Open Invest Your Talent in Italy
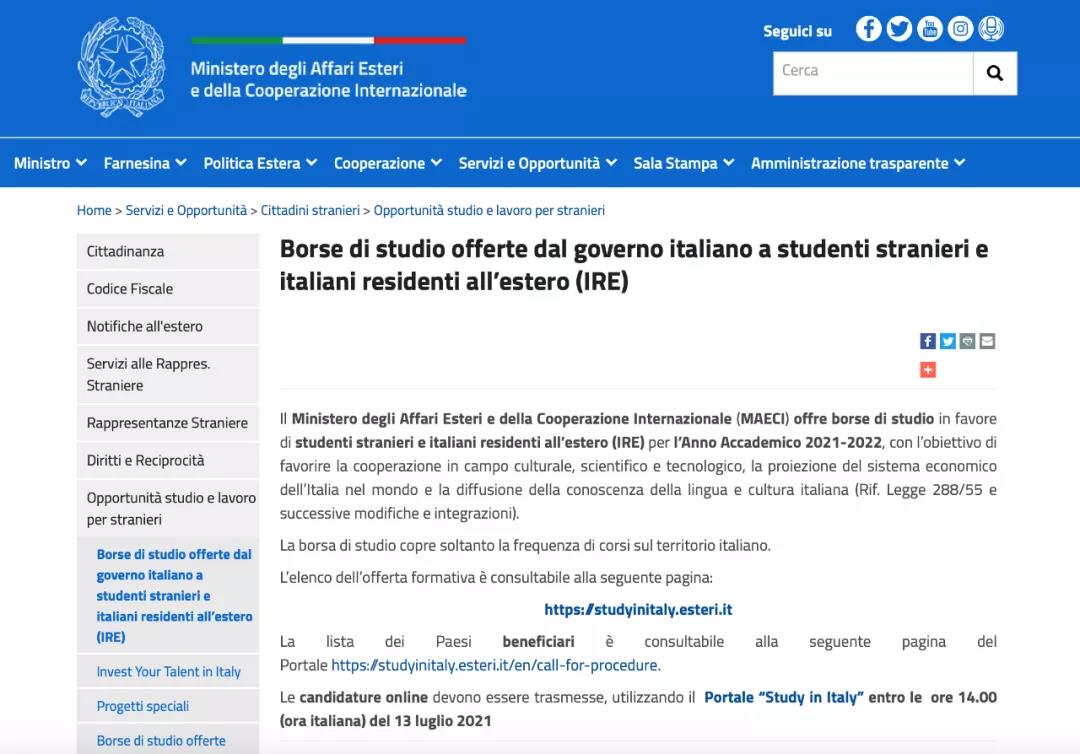 coord(168,672)
